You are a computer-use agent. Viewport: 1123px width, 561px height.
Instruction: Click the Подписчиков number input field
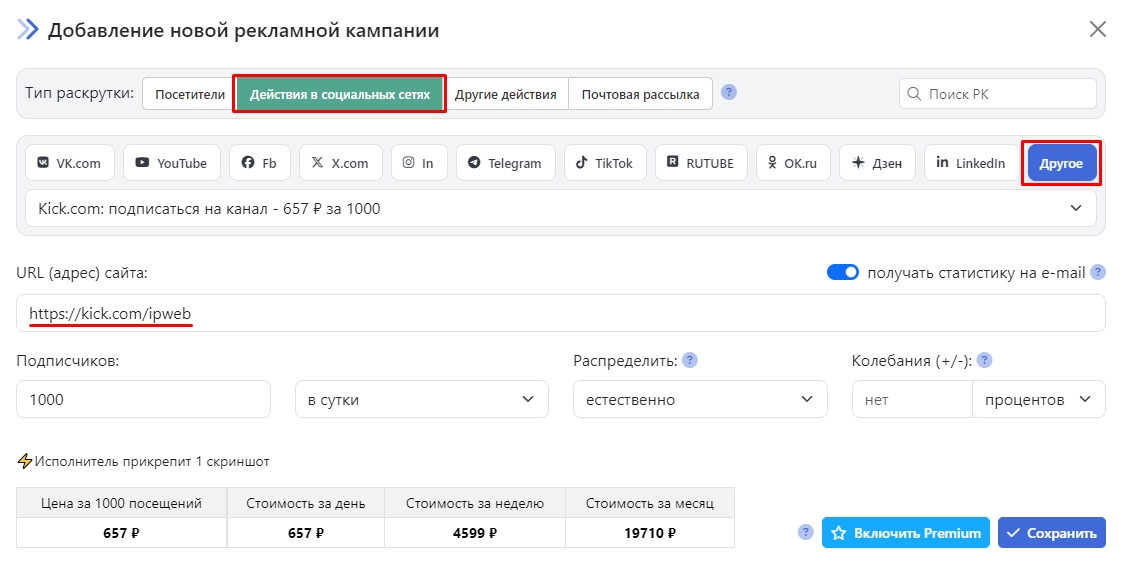[x=143, y=399]
